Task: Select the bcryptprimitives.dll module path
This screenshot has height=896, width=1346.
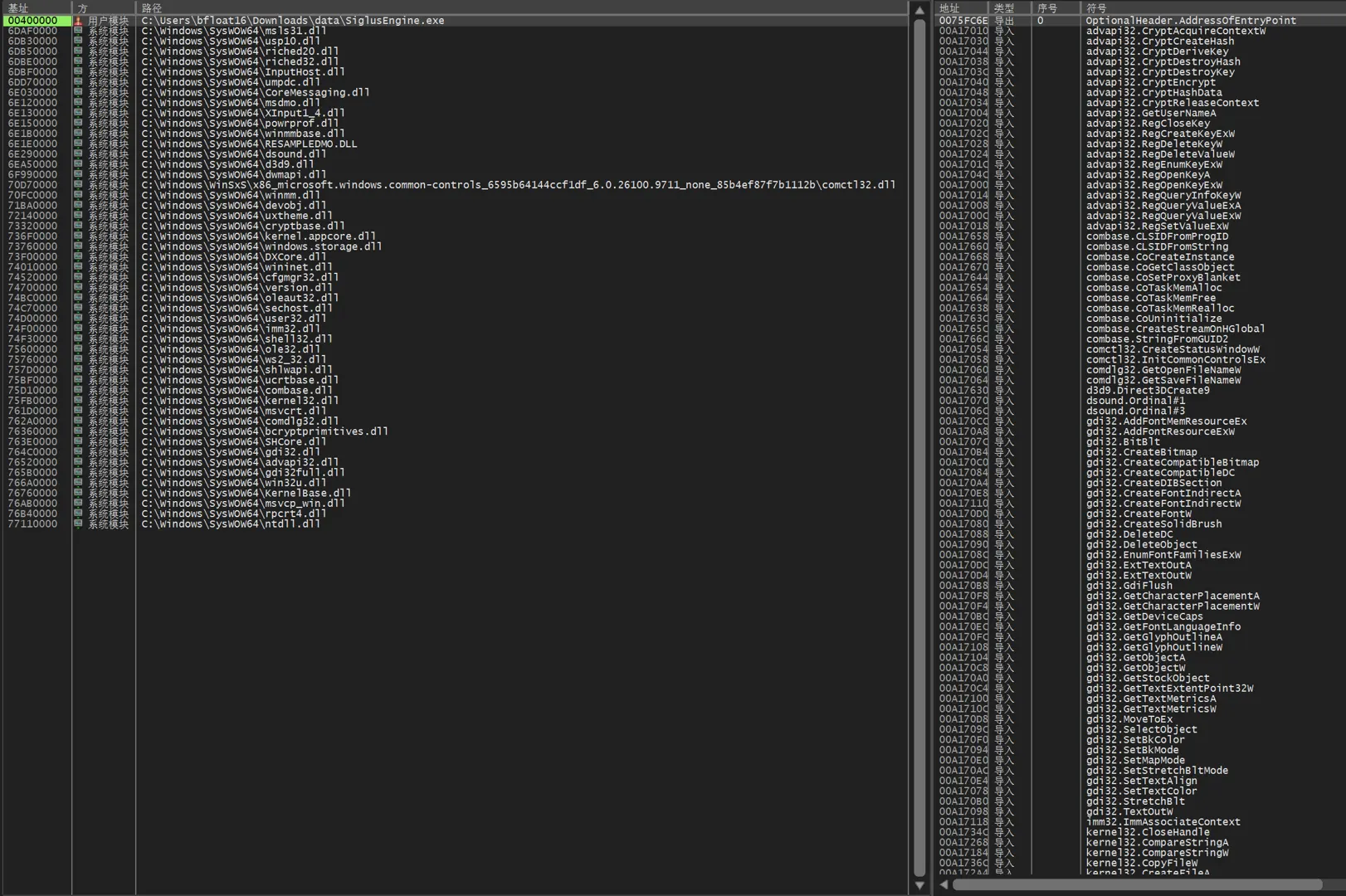Action: pos(265,431)
